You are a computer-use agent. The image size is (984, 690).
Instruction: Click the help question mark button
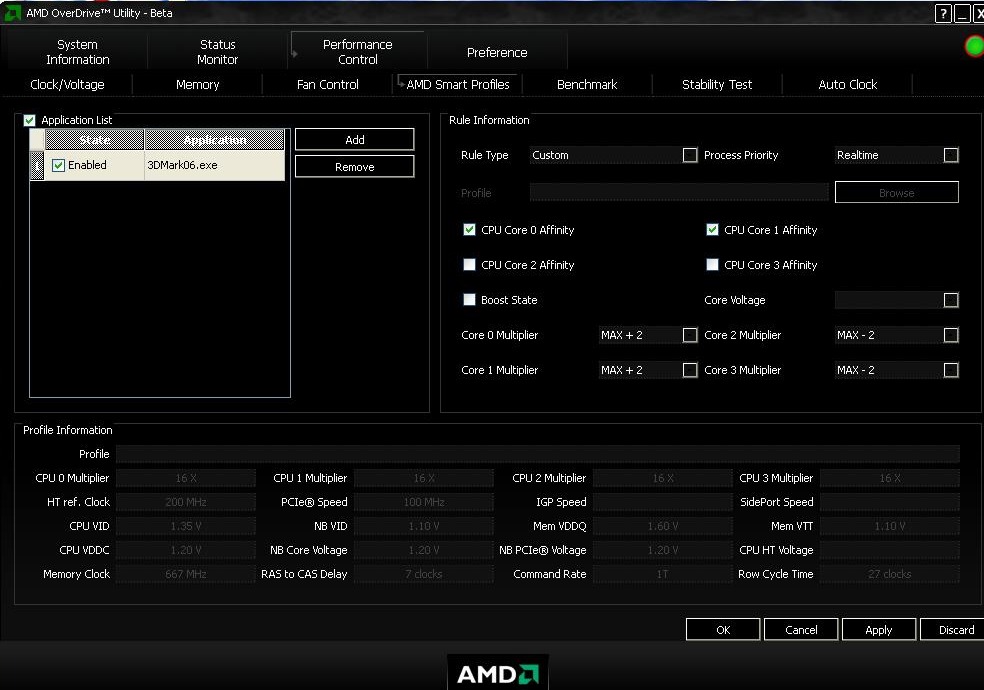coord(943,13)
